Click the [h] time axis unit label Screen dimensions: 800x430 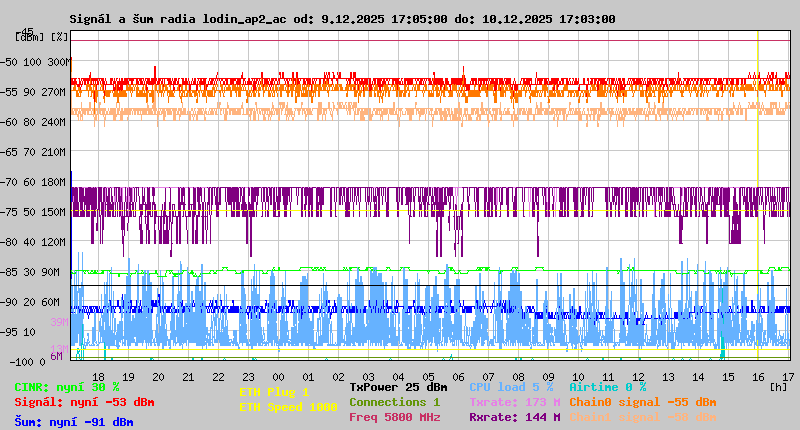pos(778,385)
